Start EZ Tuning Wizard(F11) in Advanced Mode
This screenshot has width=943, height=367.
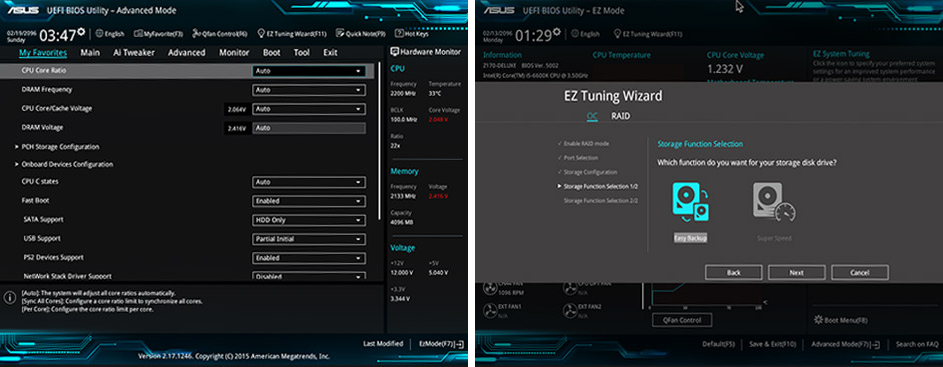[x=292, y=34]
